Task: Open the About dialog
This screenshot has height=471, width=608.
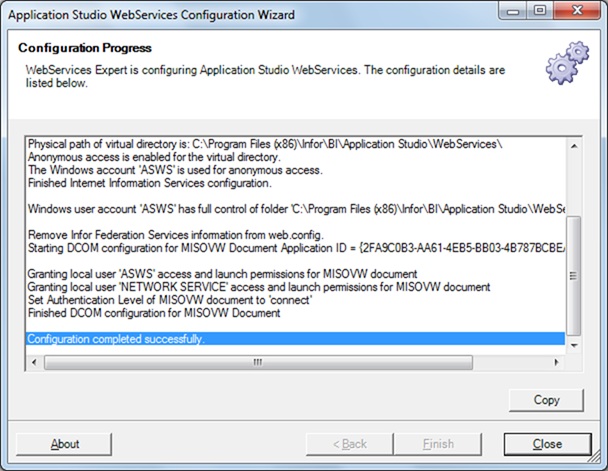Action: [65, 443]
